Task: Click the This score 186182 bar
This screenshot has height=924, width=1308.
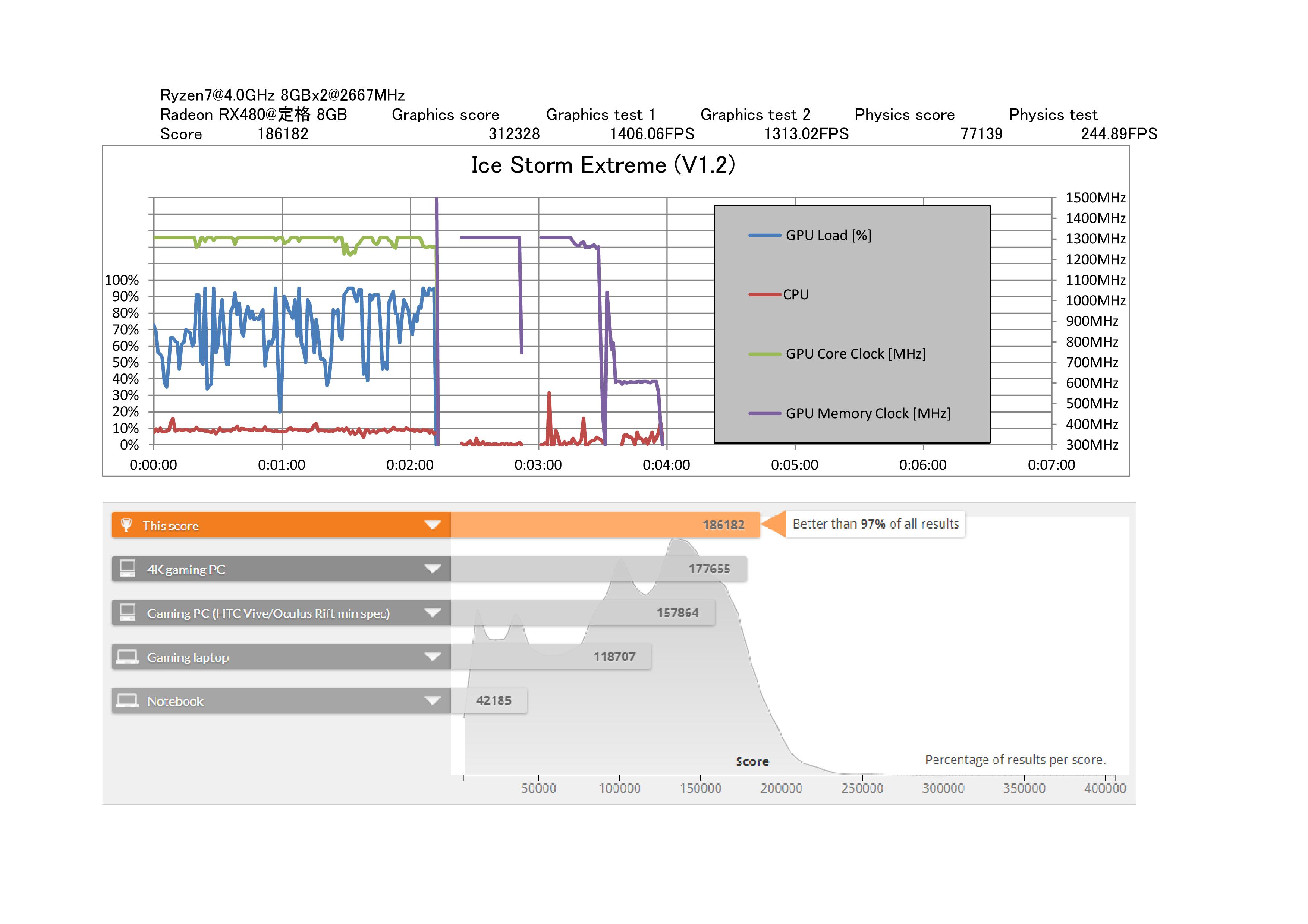Action: click(x=604, y=525)
